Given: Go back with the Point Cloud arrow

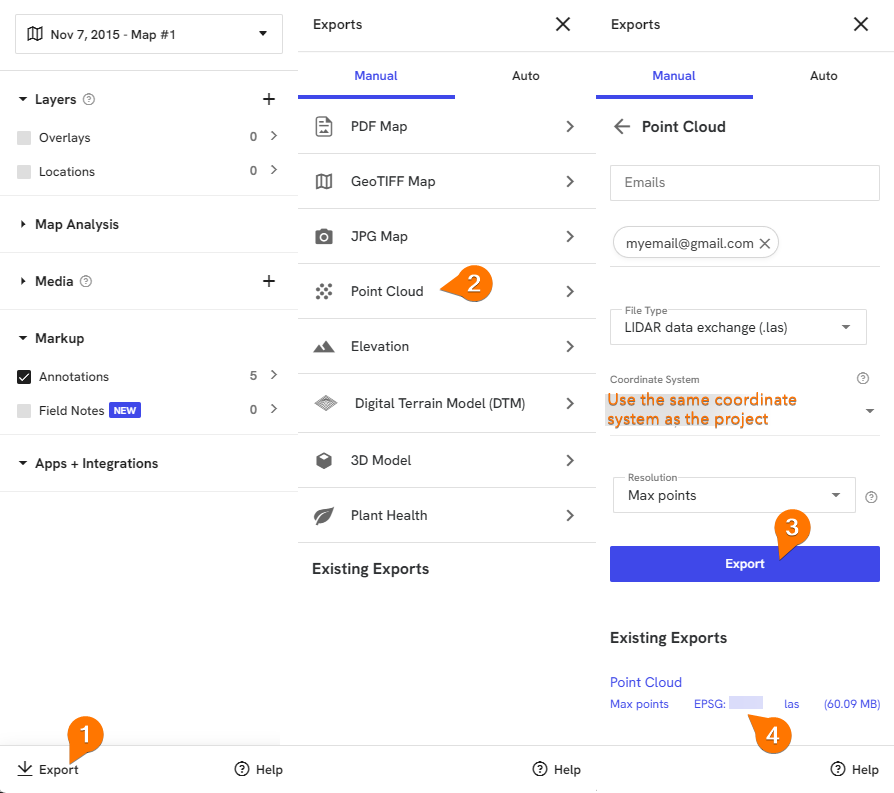Looking at the screenshot, I should tap(621, 127).
